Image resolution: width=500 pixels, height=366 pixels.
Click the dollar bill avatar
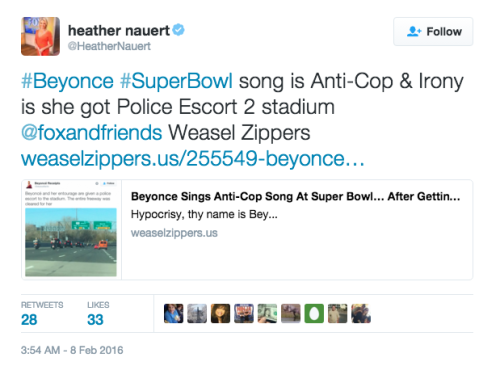coord(267,313)
